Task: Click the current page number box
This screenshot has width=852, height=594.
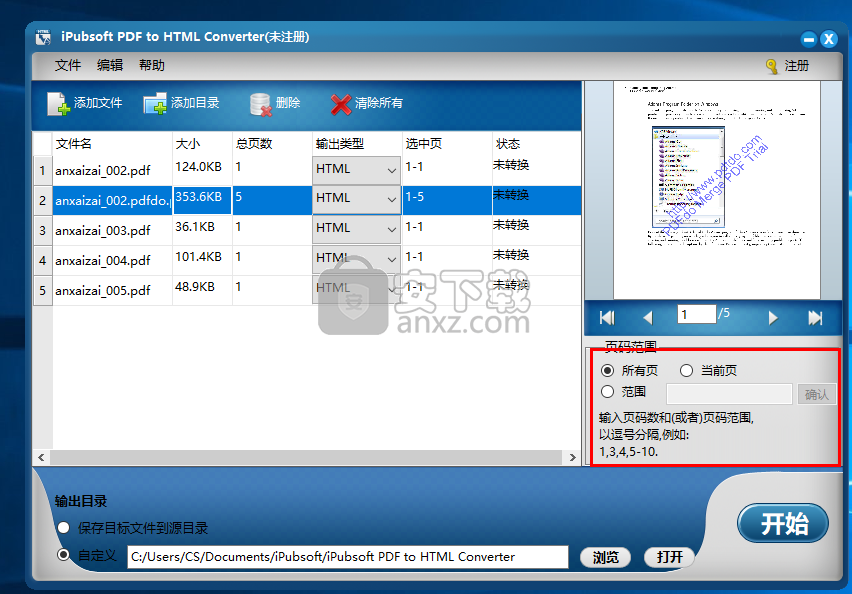Action: (x=697, y=314)
